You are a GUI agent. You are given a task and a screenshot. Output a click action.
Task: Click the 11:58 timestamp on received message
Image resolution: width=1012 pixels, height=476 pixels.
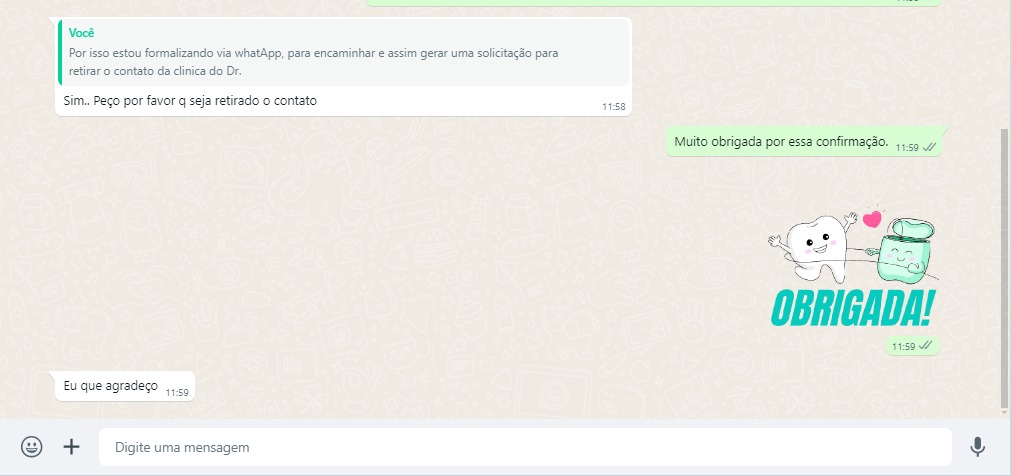click(x=614, y=107)
